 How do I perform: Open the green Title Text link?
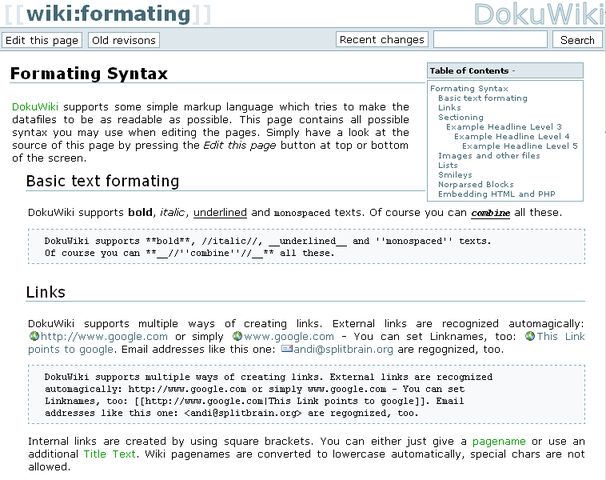pyautogui.click(x=109, y=454)
